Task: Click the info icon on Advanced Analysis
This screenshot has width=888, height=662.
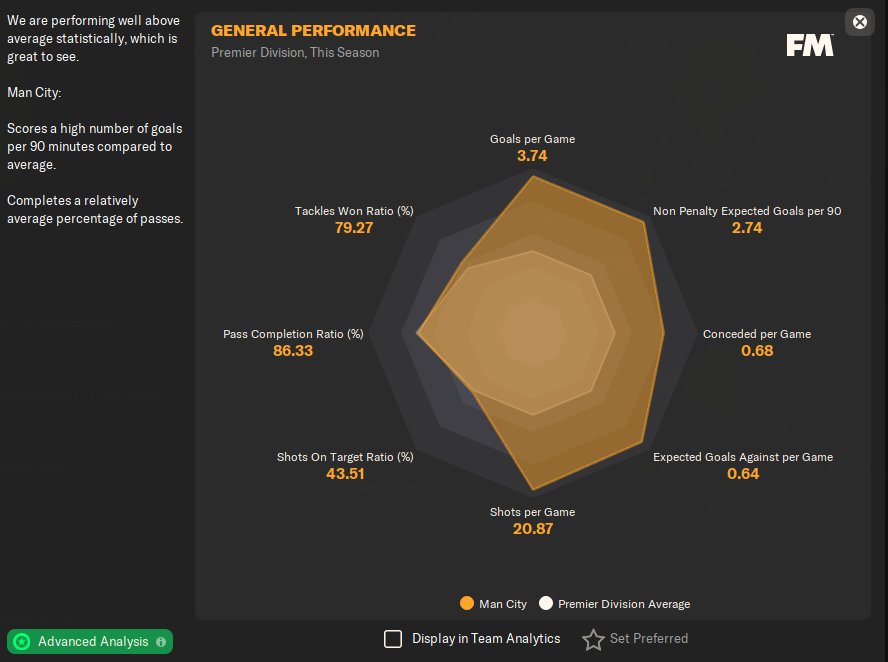Action: tap(161, 642)
